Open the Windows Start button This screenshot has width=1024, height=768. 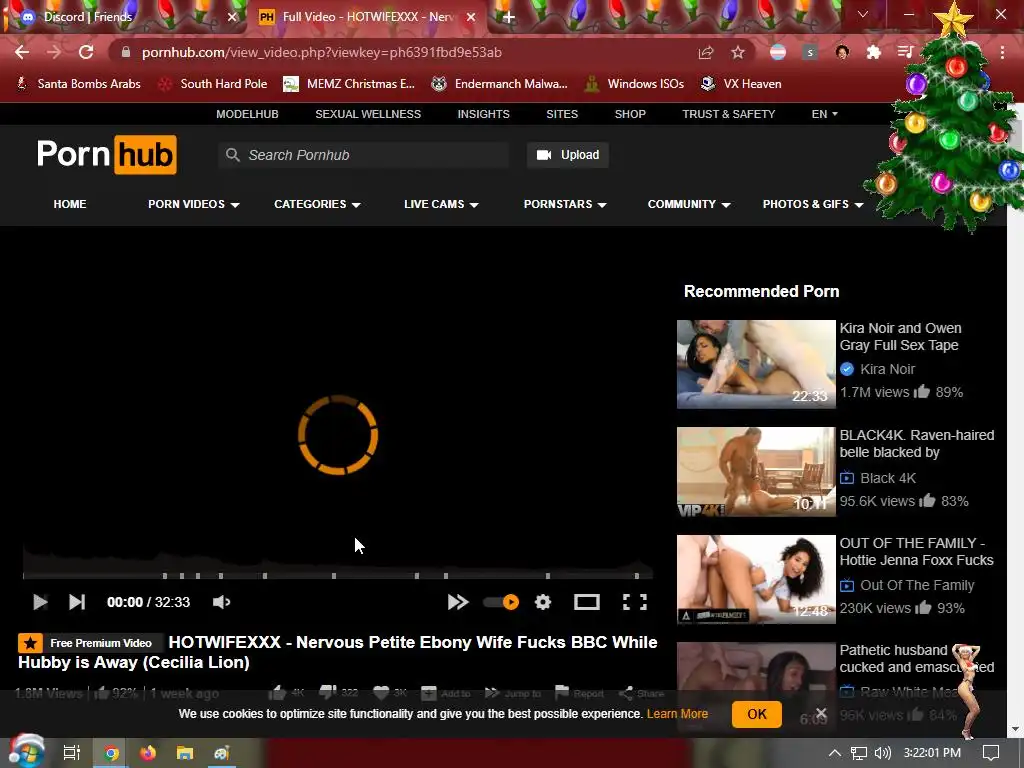click(x=25, y=752)
